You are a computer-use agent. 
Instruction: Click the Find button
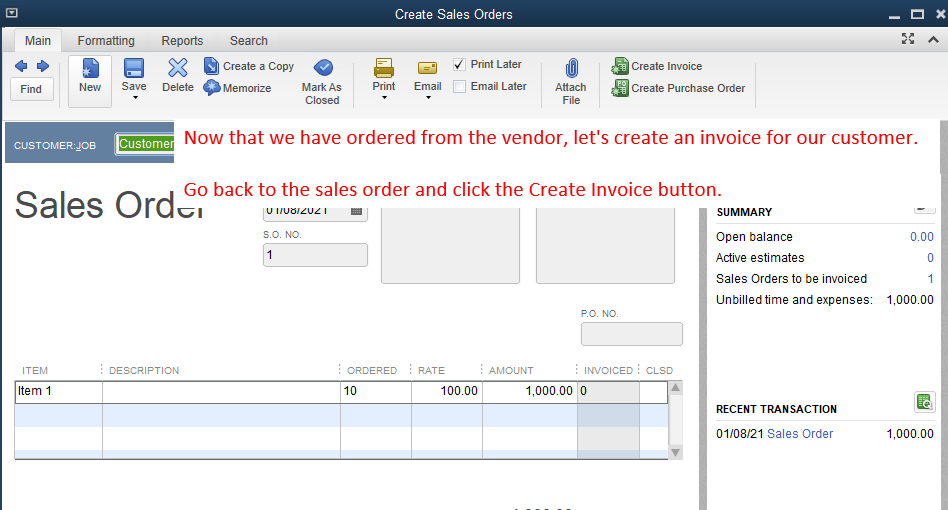31,89
